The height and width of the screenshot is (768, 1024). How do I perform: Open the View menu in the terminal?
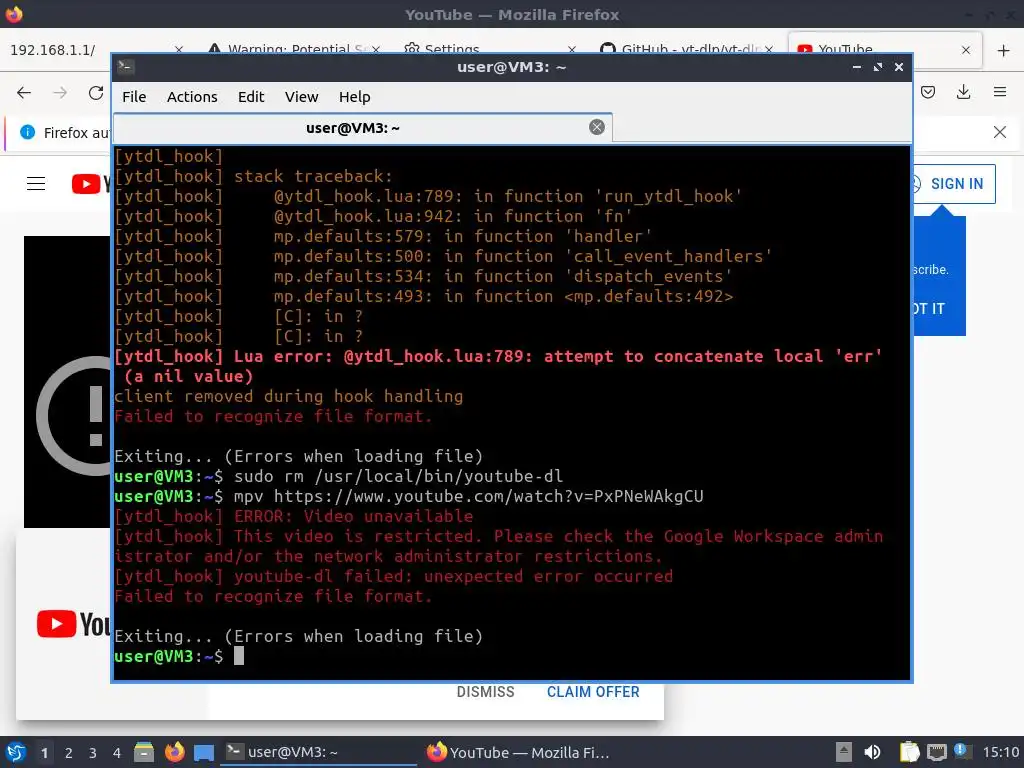click(301, 97)
